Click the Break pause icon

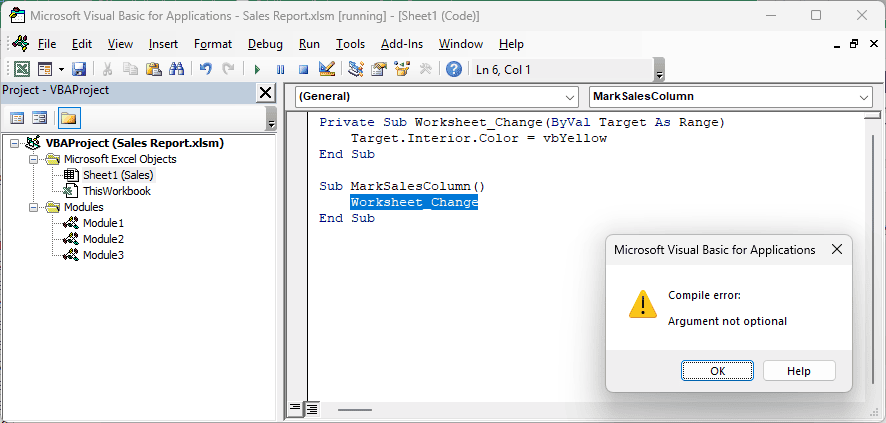[280, 70]
